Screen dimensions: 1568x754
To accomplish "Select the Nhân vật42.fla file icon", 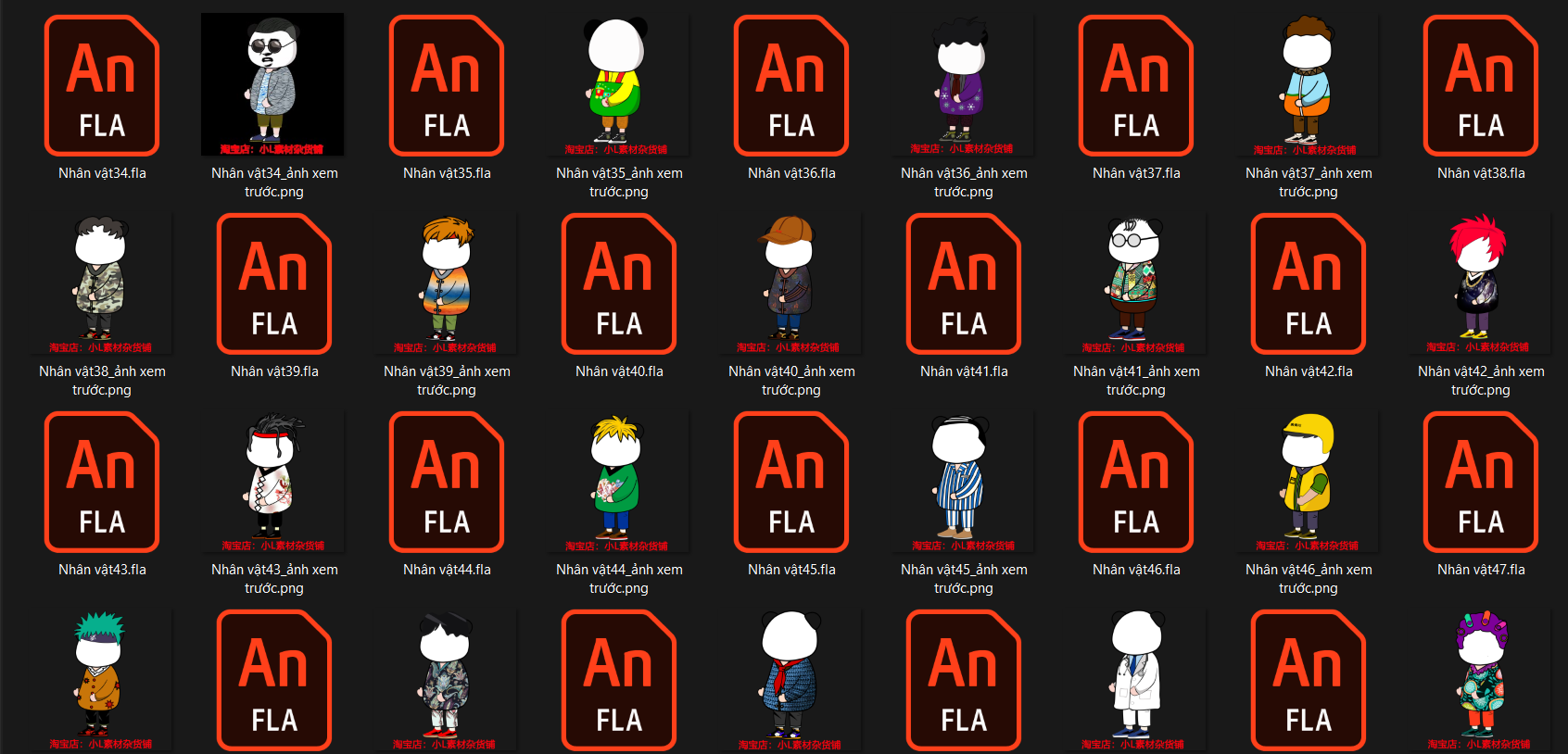I will [1309, 283].
